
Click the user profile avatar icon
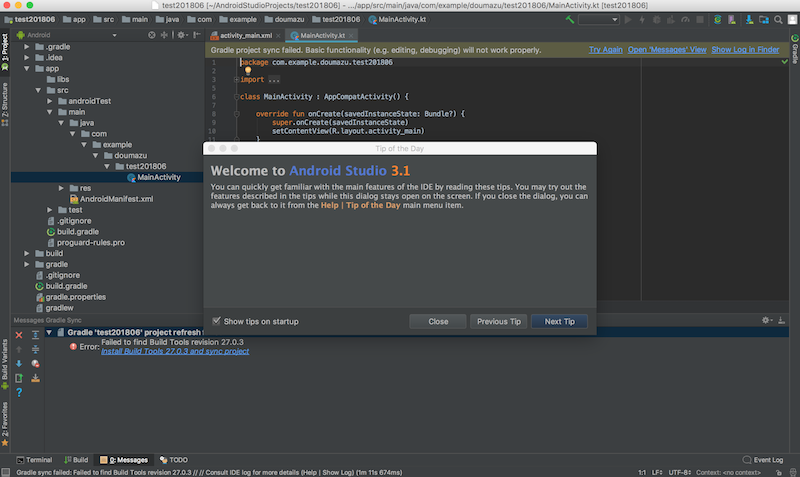[x=792, y=19]
